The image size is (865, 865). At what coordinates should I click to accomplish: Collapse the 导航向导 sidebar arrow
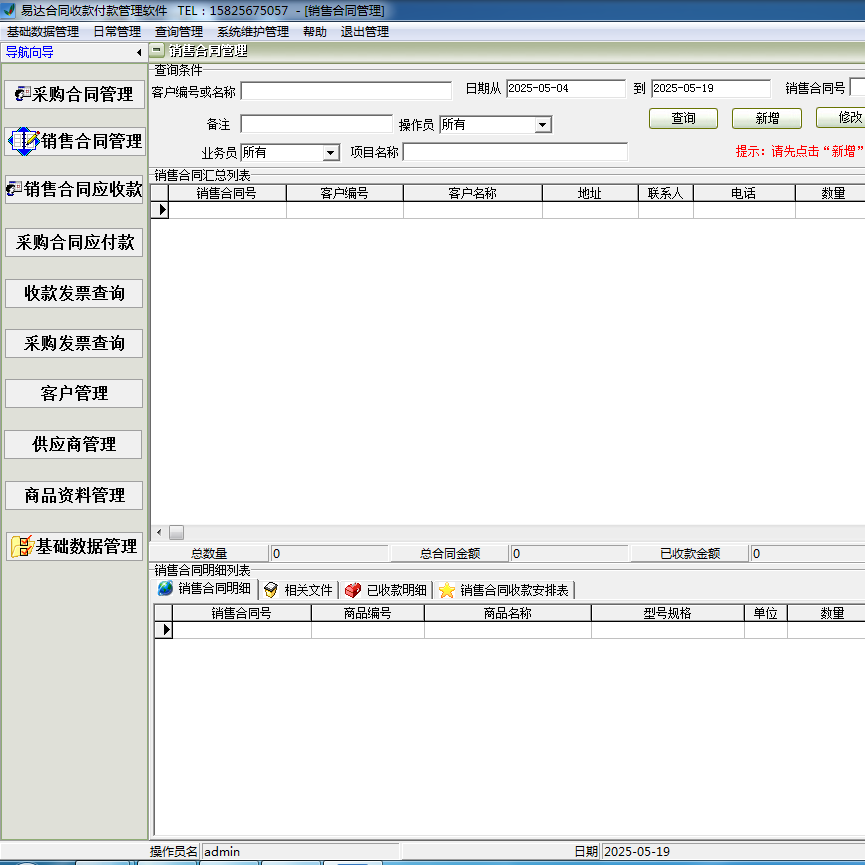click(x=139, y=52)
